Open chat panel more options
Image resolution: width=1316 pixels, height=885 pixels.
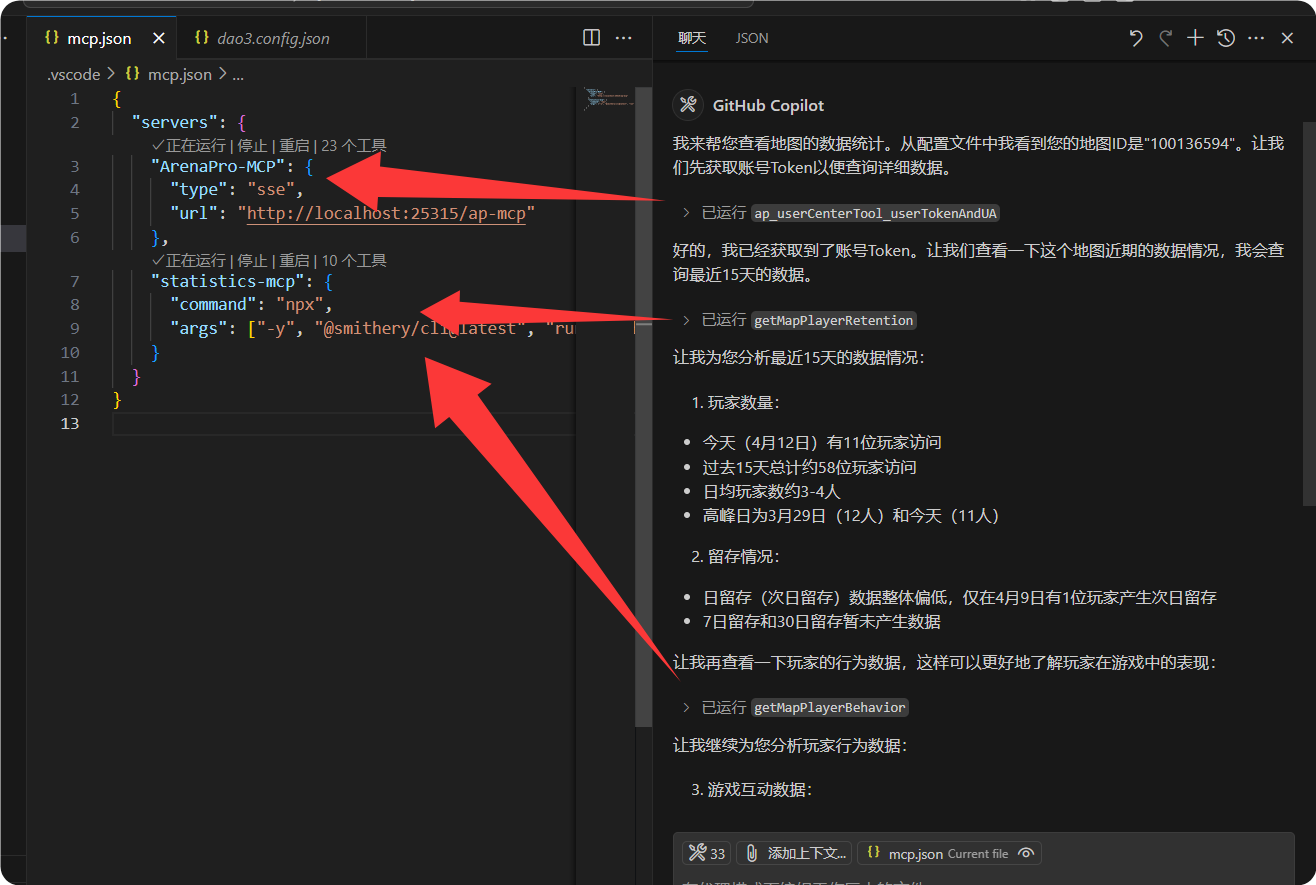(x=1257, y=38)
